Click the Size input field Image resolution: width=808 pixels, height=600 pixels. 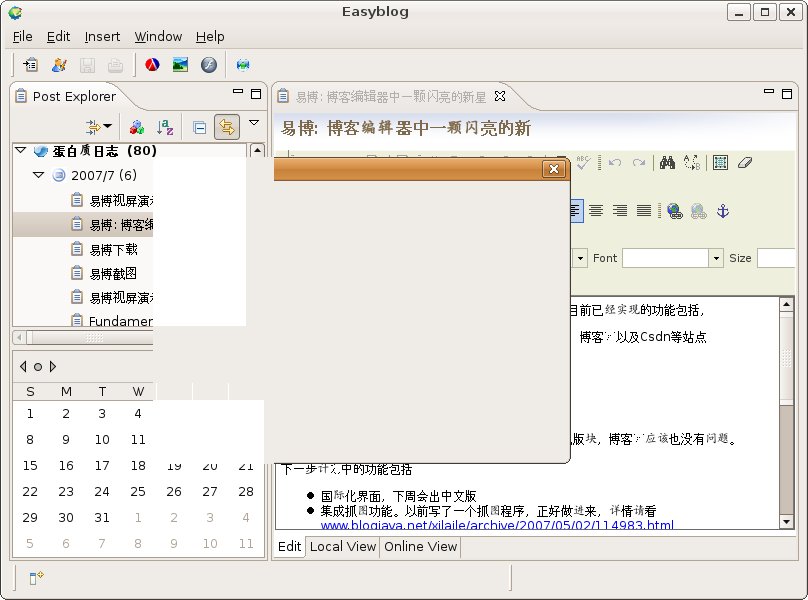pyautogui.click(x=776, y=258)
